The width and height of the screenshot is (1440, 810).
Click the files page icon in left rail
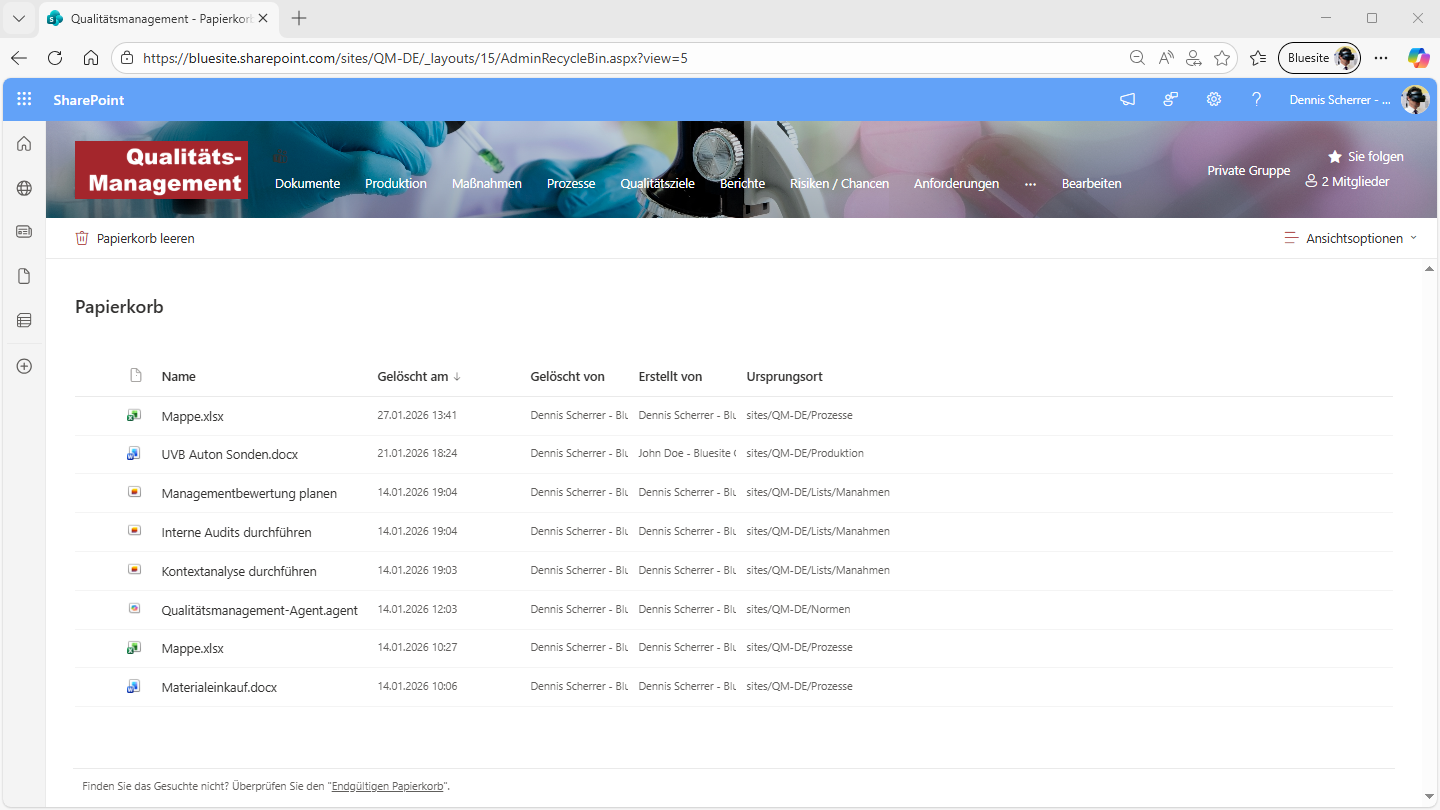(x=24, y=276)
